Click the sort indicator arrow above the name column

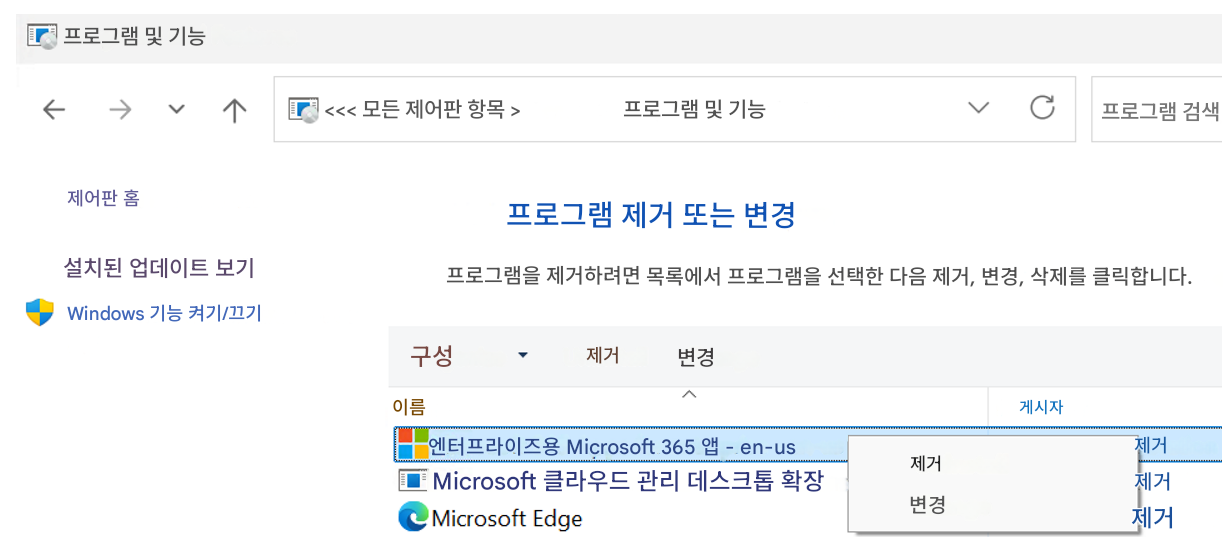(x=688, y=394)
